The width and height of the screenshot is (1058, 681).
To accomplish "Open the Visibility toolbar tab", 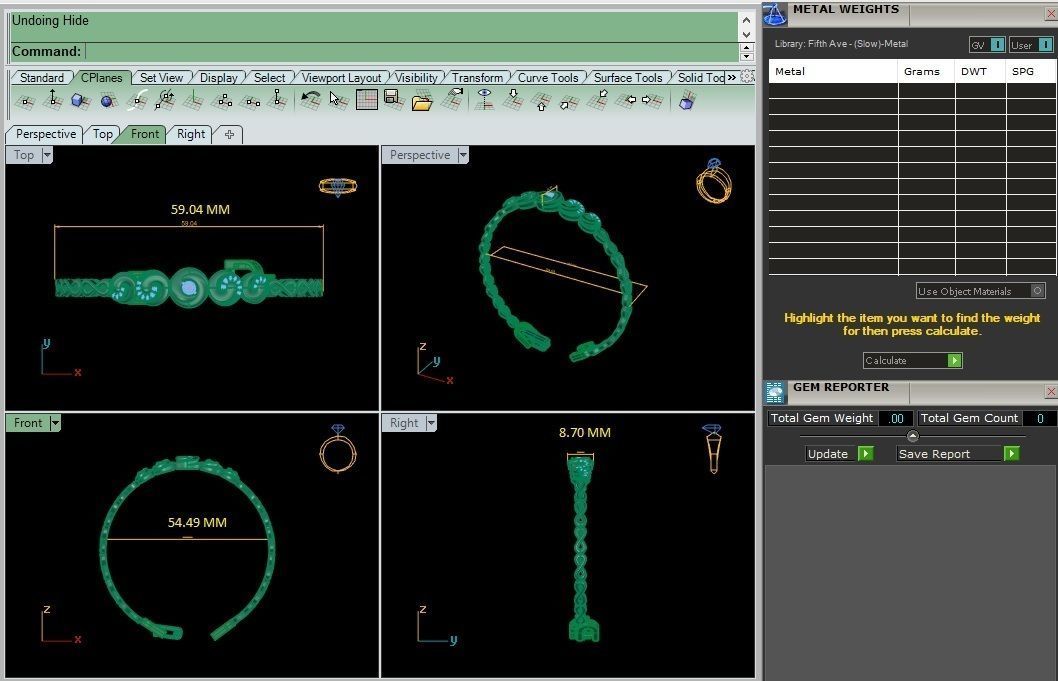I will pos(416,78).
